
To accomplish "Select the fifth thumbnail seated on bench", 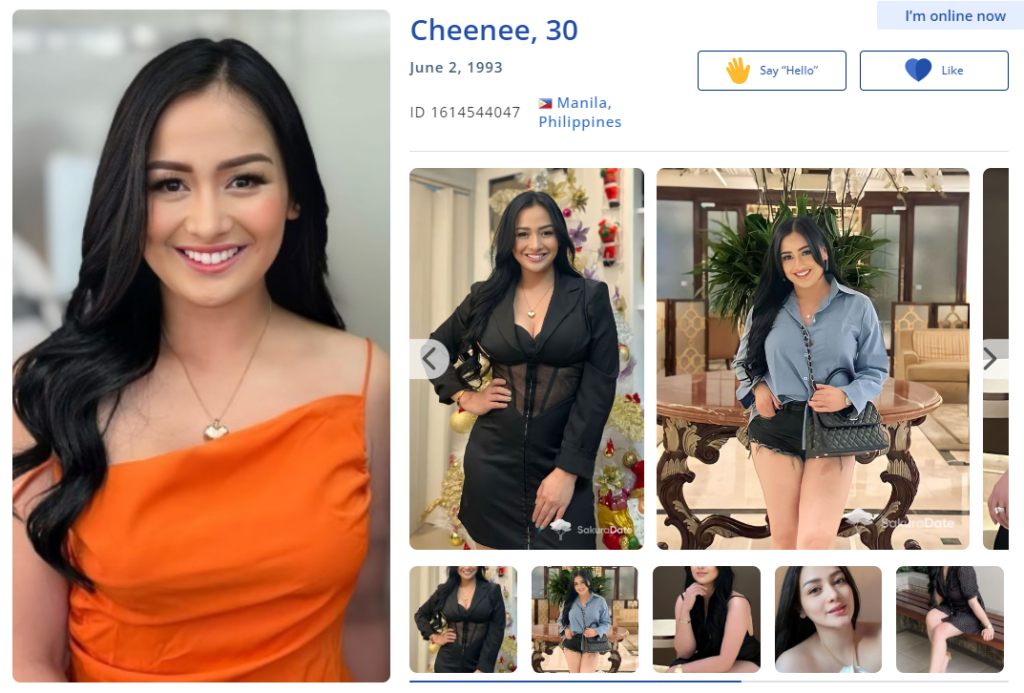I will pos(950,619).
